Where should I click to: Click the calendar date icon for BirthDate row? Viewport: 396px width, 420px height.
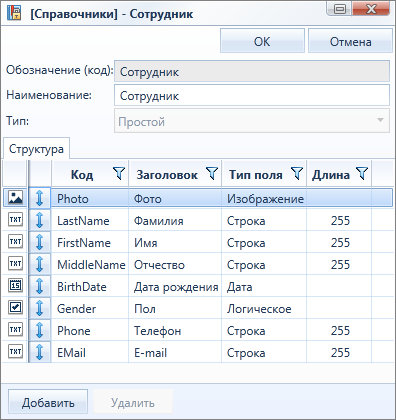click(x=15, y=285)
